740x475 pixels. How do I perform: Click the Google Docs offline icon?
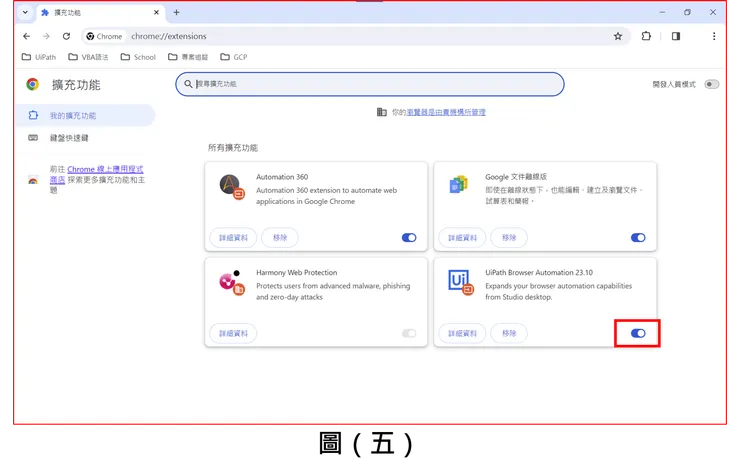pos(458,185)
